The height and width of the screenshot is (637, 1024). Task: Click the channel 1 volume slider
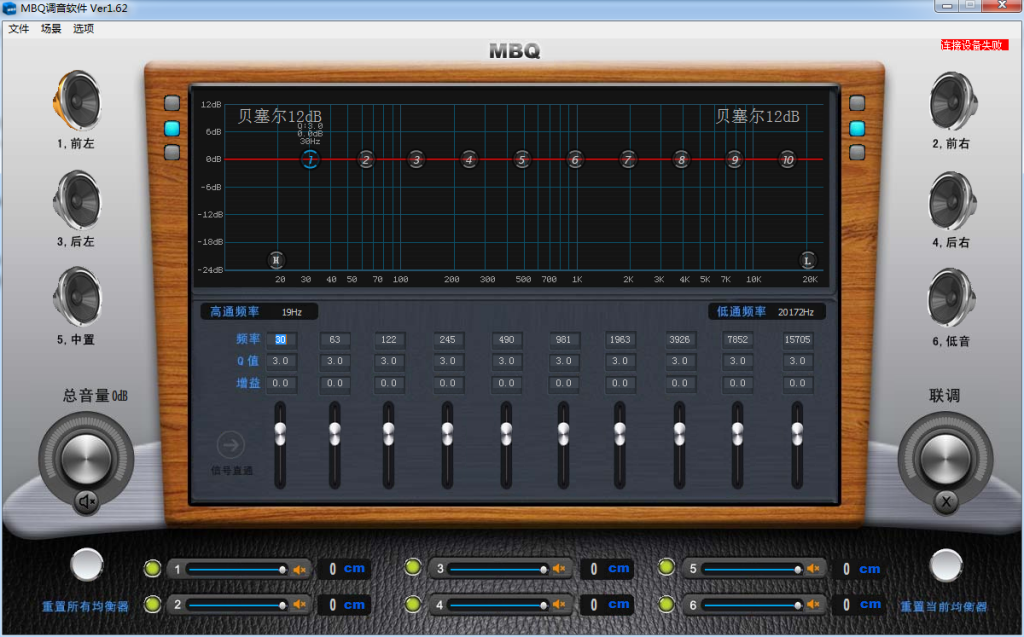[x=237, y=570]
